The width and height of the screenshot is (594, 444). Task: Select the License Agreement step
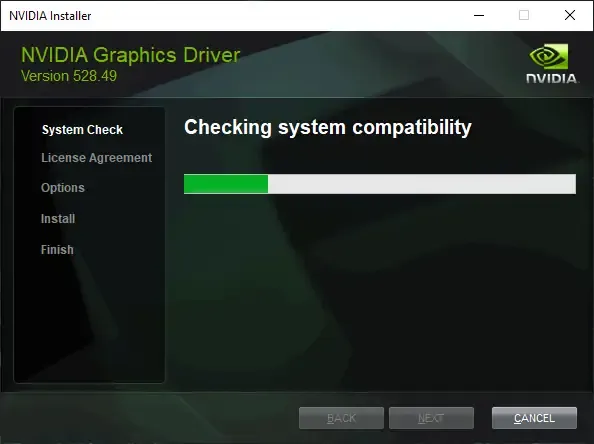pos(97,158)
